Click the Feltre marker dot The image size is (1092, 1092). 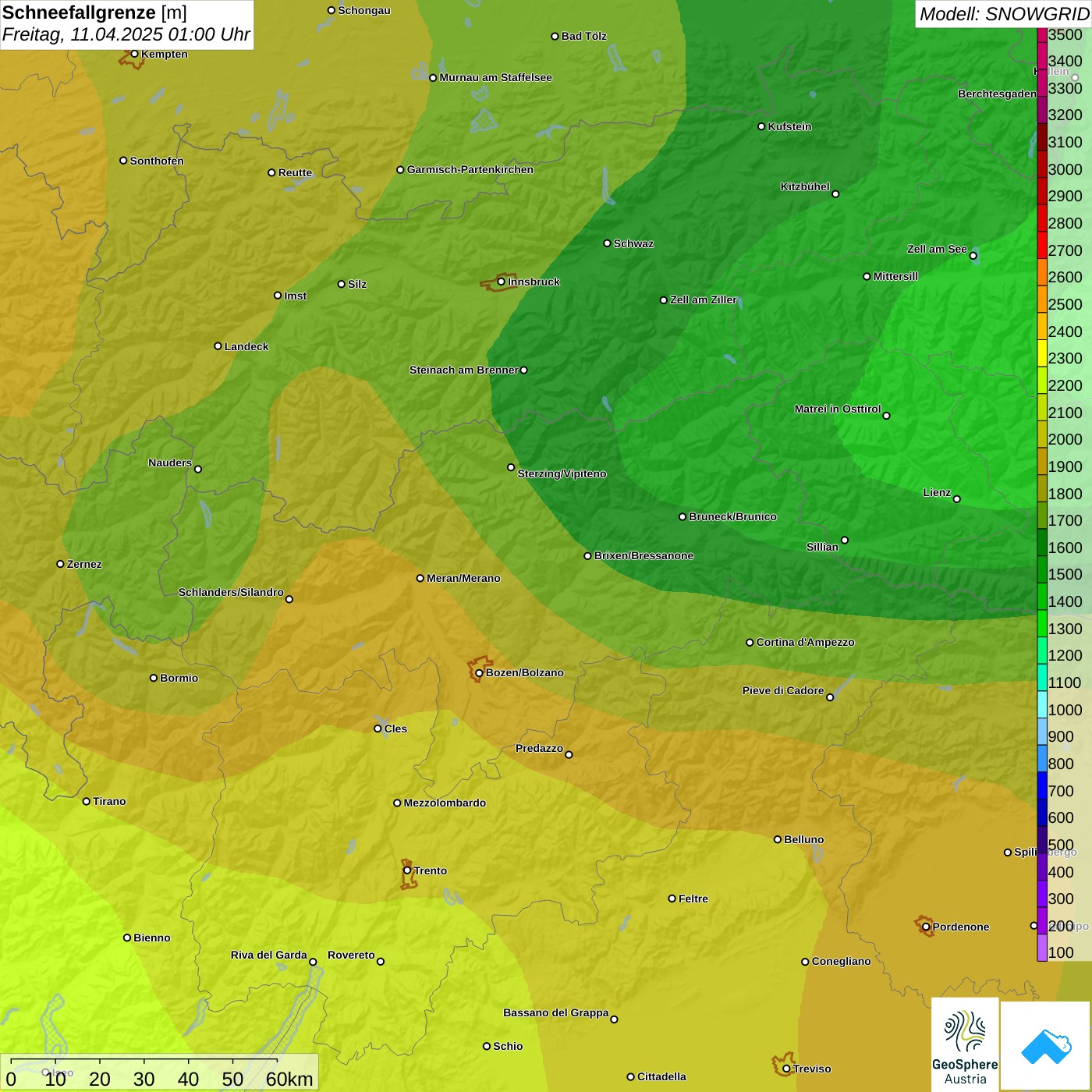672,899
